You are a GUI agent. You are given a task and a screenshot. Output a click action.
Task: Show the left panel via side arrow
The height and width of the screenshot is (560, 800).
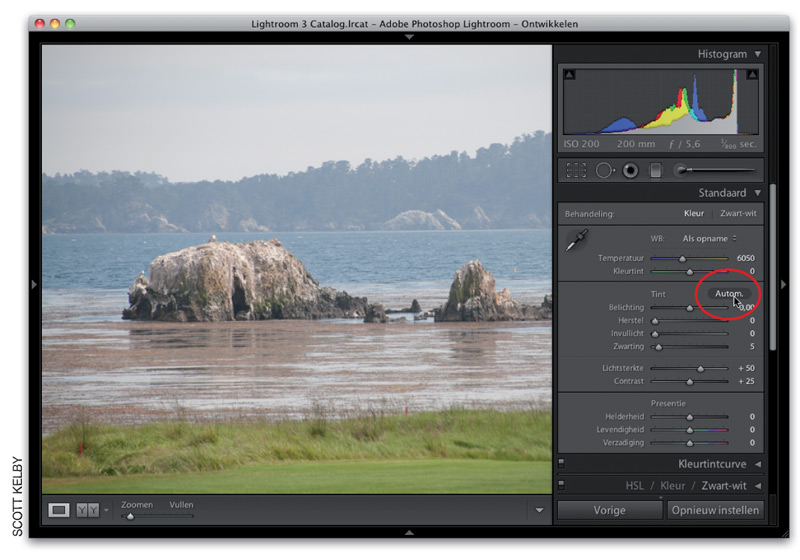click(34, 284)
